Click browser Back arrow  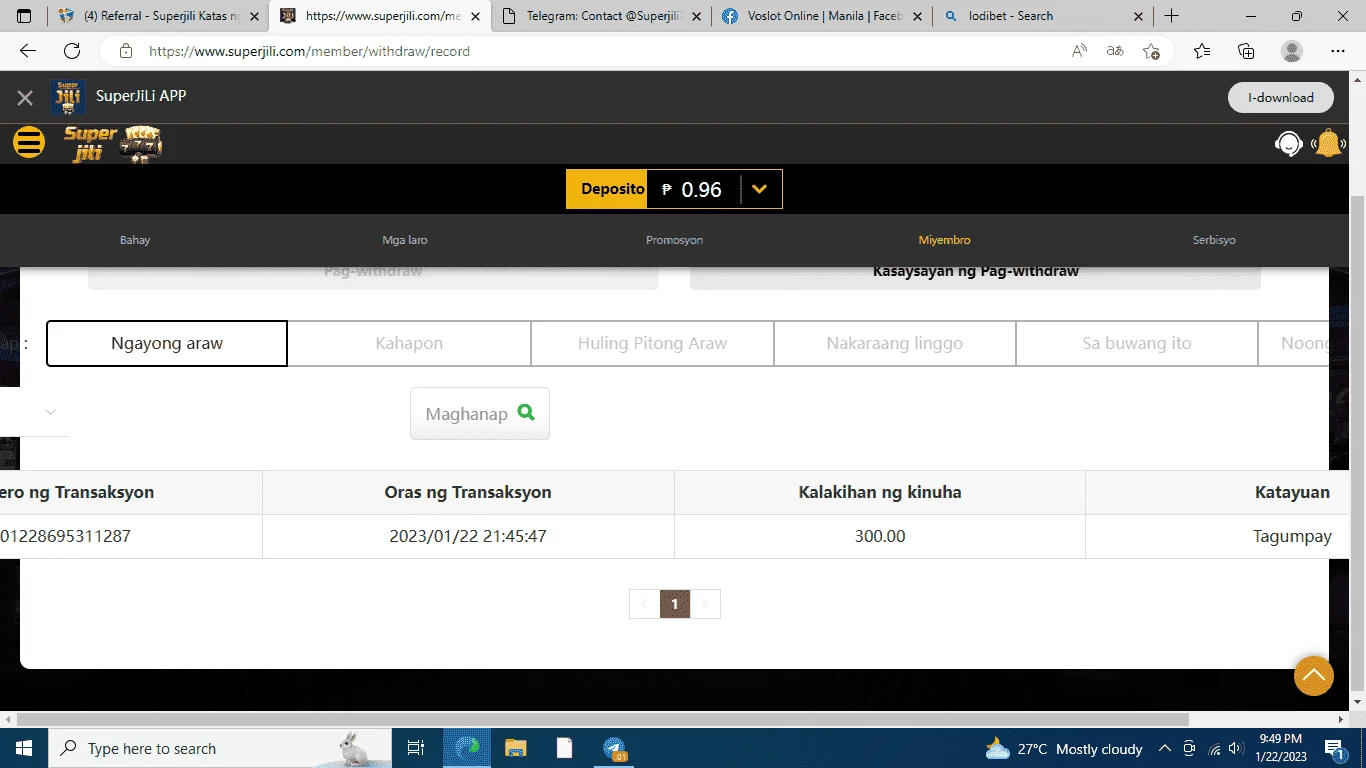(x=28, y=51)
